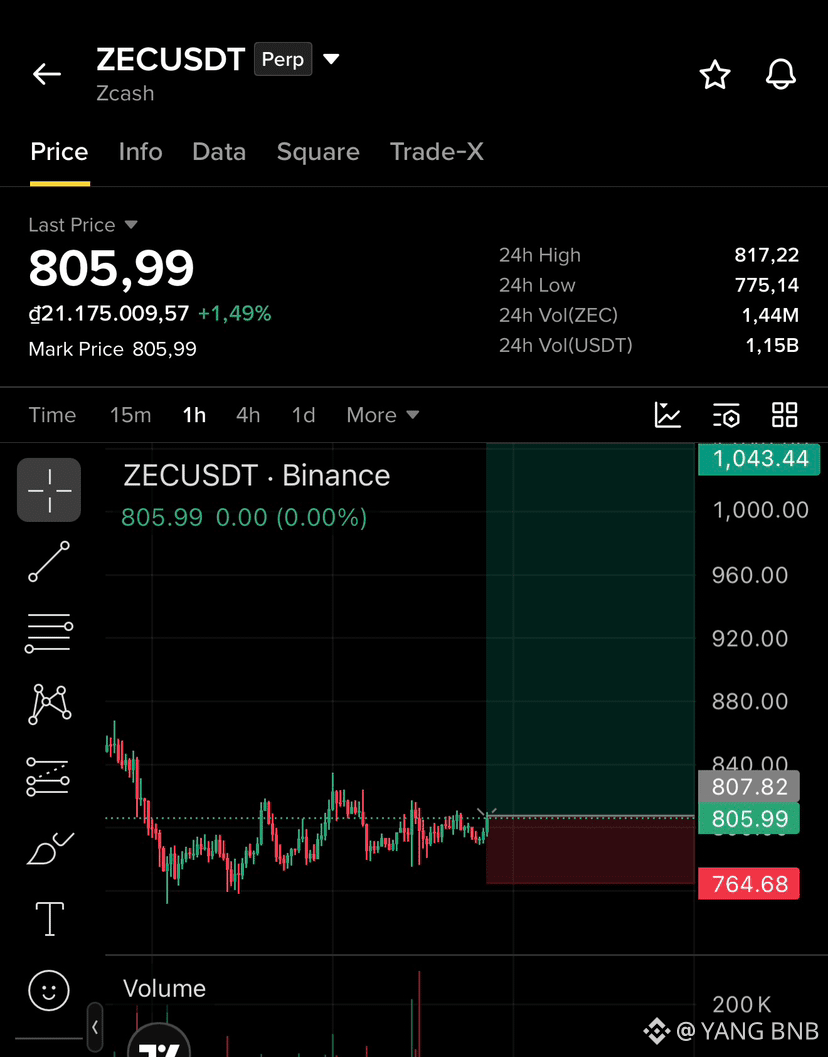828x1057 pixels.
Task: Click the 764.68 stop-loss price label
Action: [x=748, y=884]
